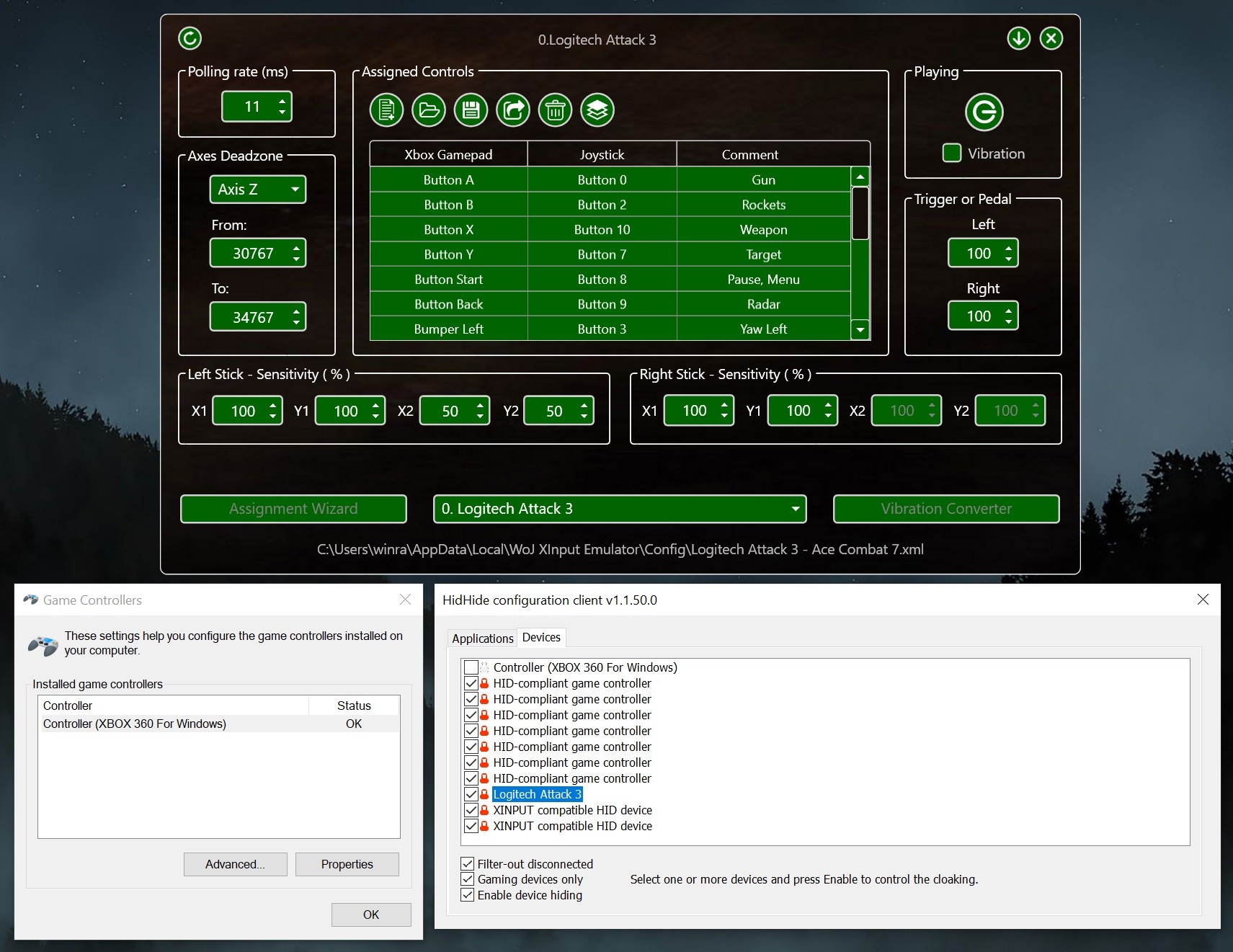Click the layers stack icon in Assigned Controls
Screen dimensions: 1233x952
[597, 110]
